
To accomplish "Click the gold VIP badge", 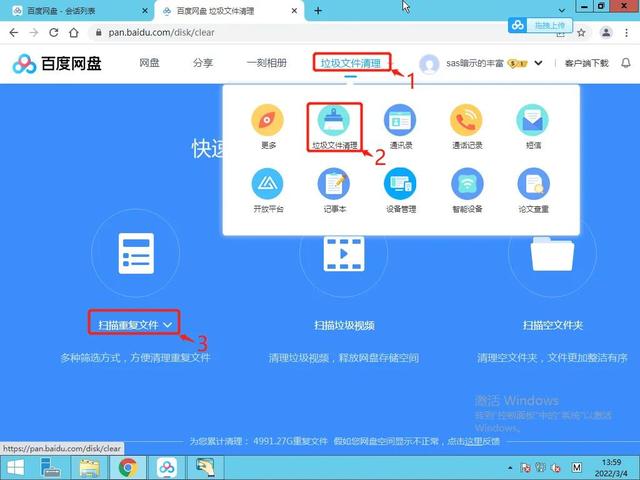I will tap(518, 64).
